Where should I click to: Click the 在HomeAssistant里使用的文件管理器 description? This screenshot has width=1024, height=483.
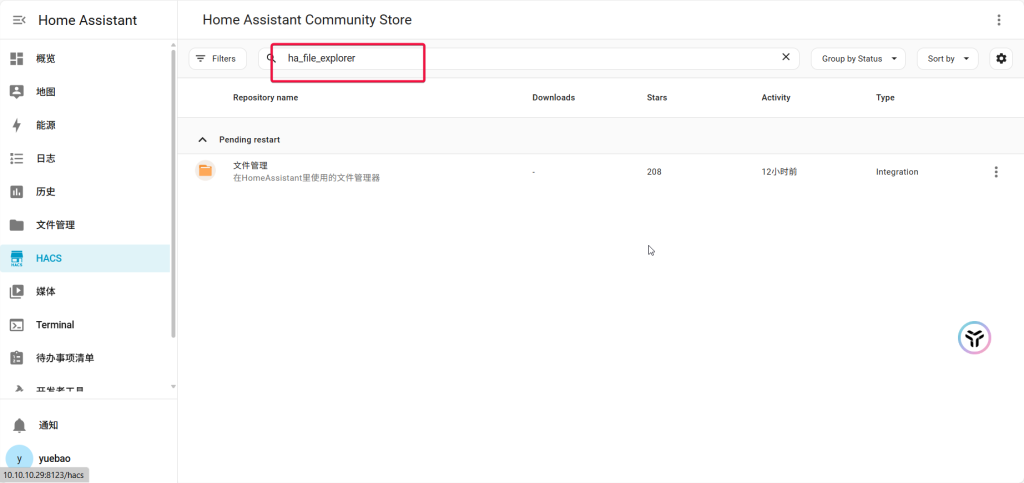point(306,178)
